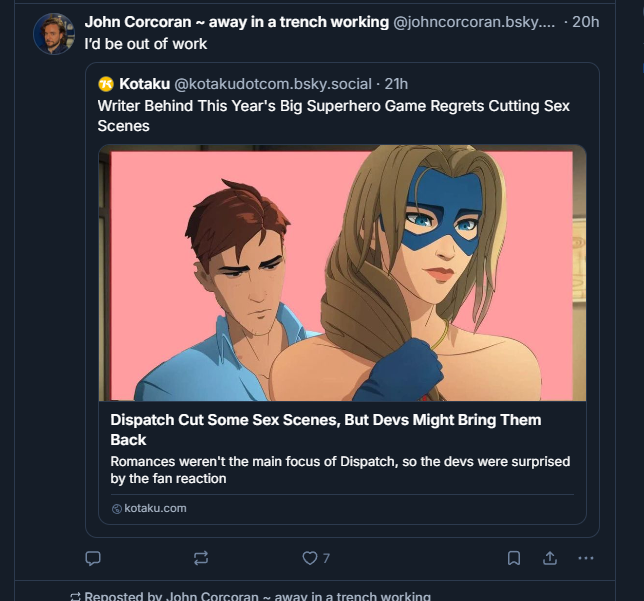Open John Corcoran's display name link
Screen dimensions: 644x601
pyautogui.click(x=236, y=22)
